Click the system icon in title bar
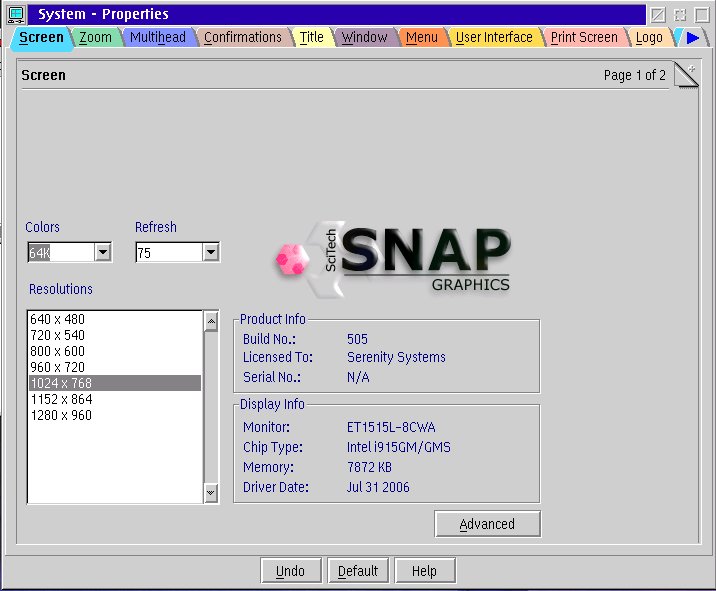The height and width of the screenshot is (591, 716). [16, 14]
